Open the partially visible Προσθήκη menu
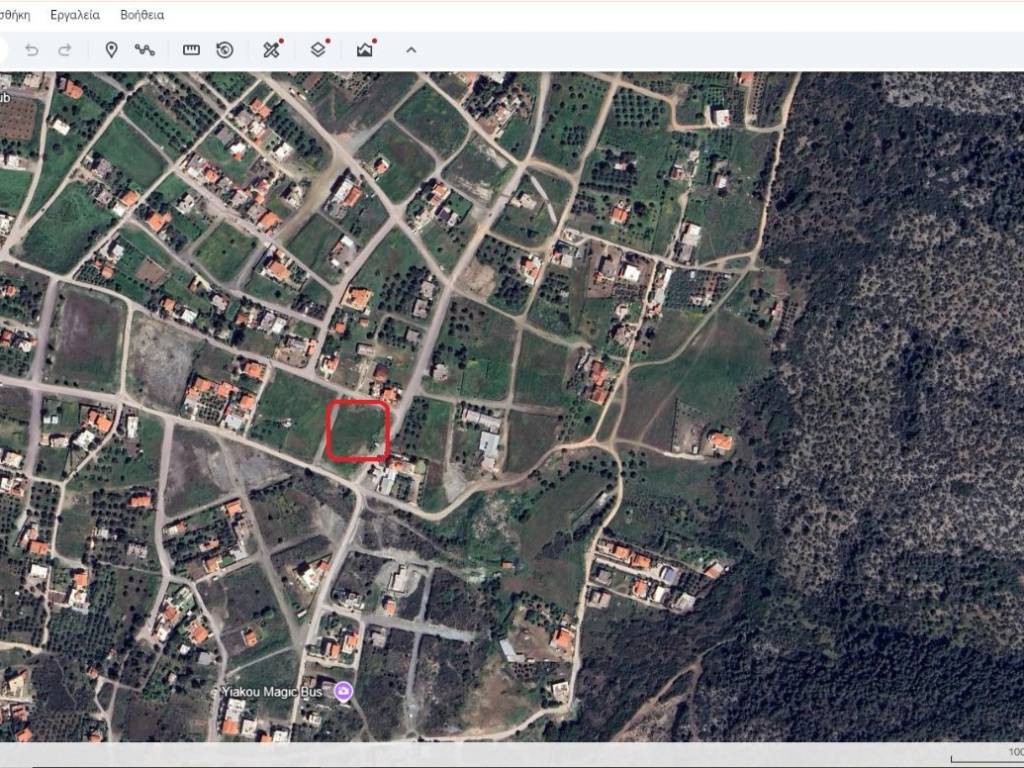The height and width of the screenshot is (768, 1024). pyautogui.click(x=14, y=15)
